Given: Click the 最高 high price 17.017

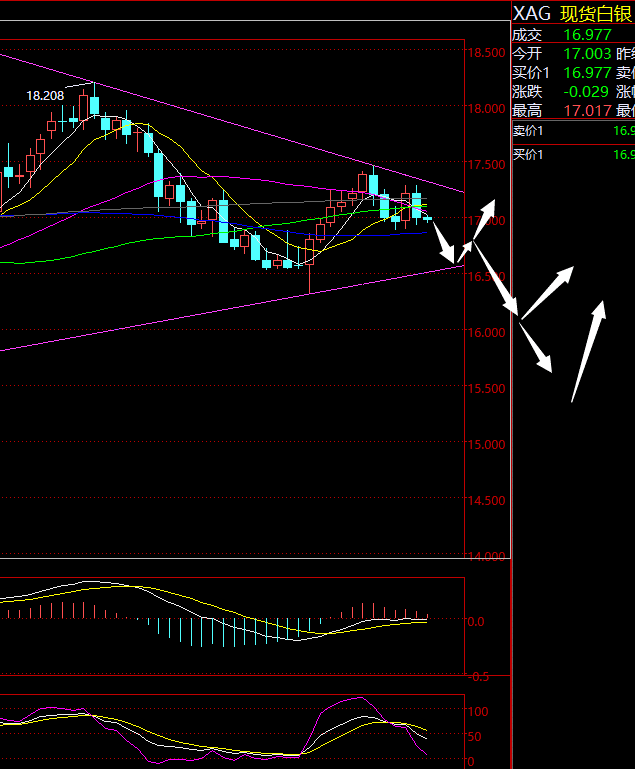Looking at the screenshot, I should (587, 110).
